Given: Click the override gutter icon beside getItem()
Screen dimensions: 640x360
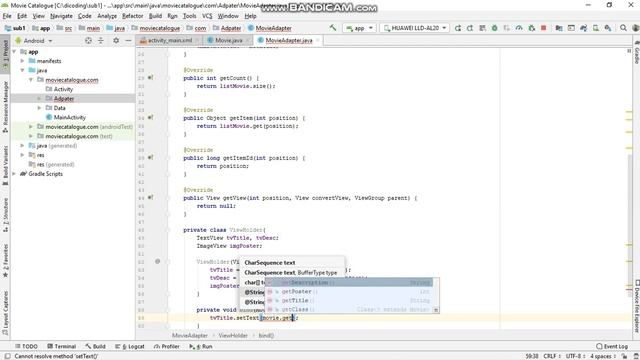Looking at the screenshot, I should click(151, 118).
